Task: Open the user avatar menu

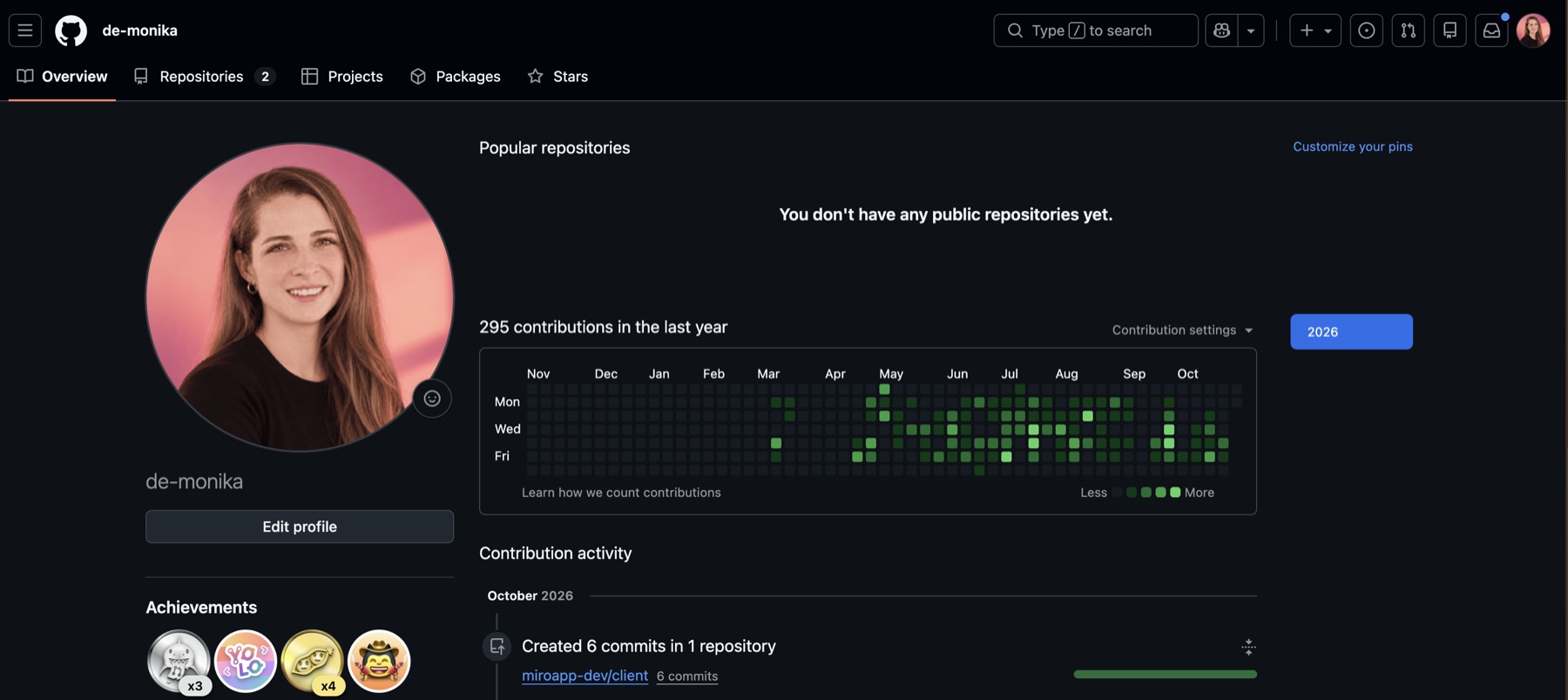Action: click(1533, 31)
